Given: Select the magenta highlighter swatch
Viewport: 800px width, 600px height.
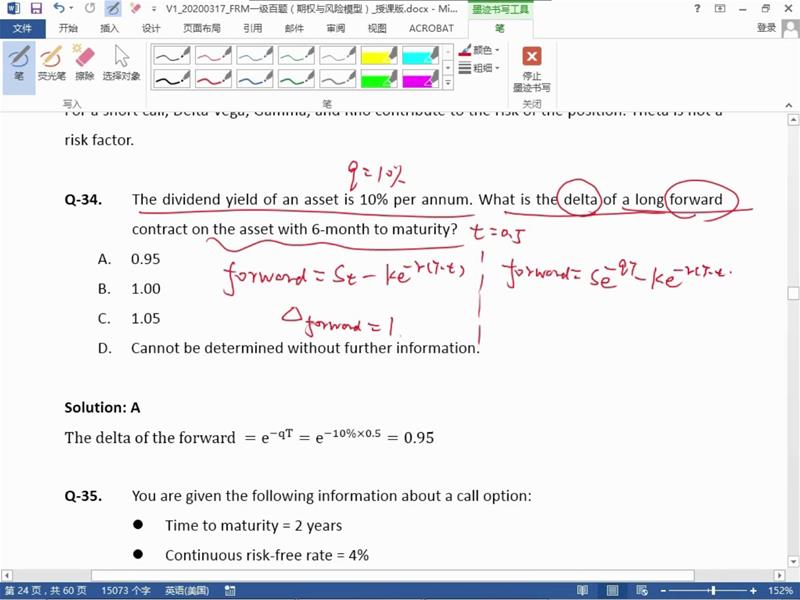Looking at the screenshot, I should pos(419,79).
